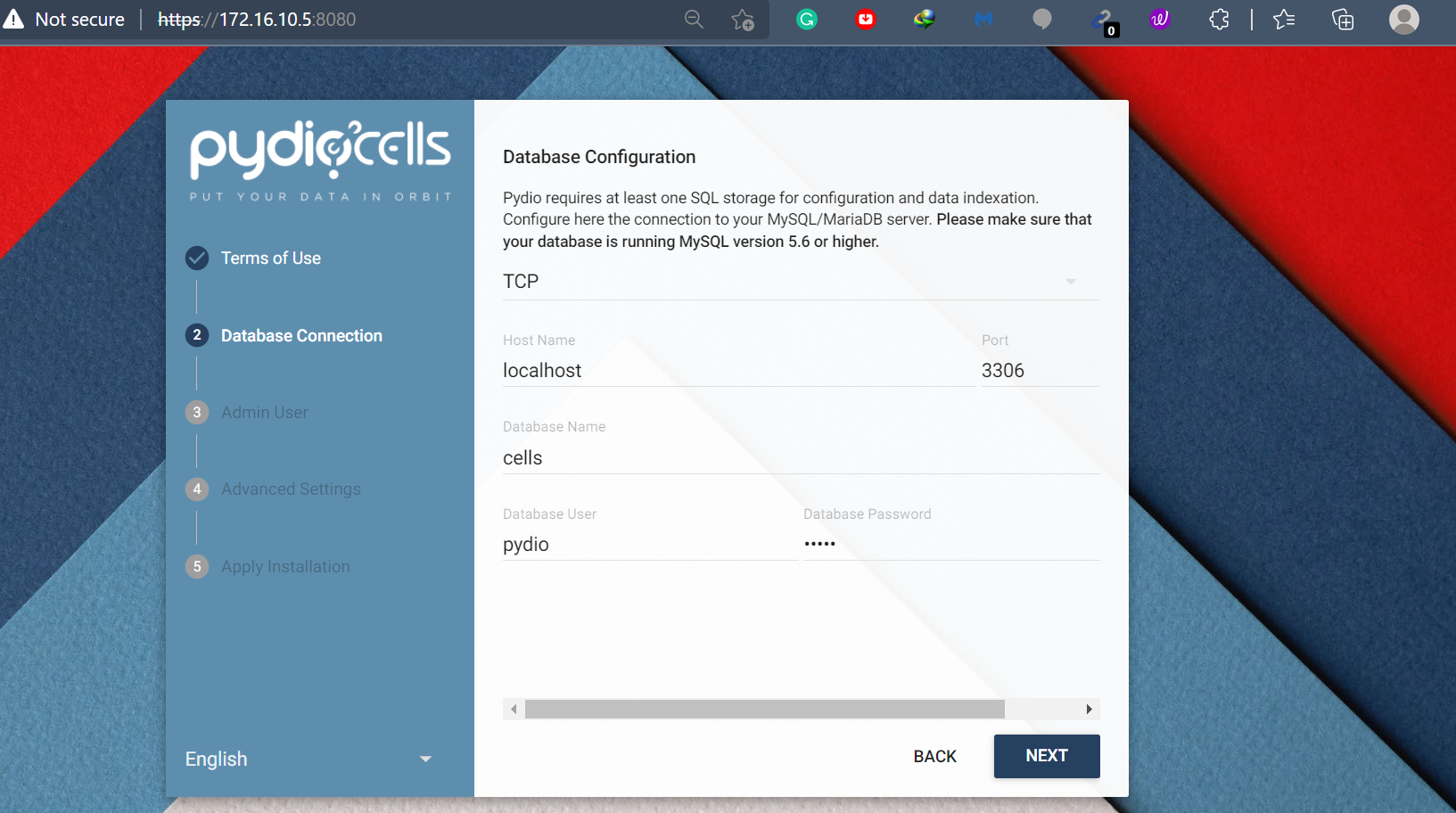Click the zoom magnifier icon in address bar
The height and width of the screenshot is (813, 1456).
[x=694, y=20]
